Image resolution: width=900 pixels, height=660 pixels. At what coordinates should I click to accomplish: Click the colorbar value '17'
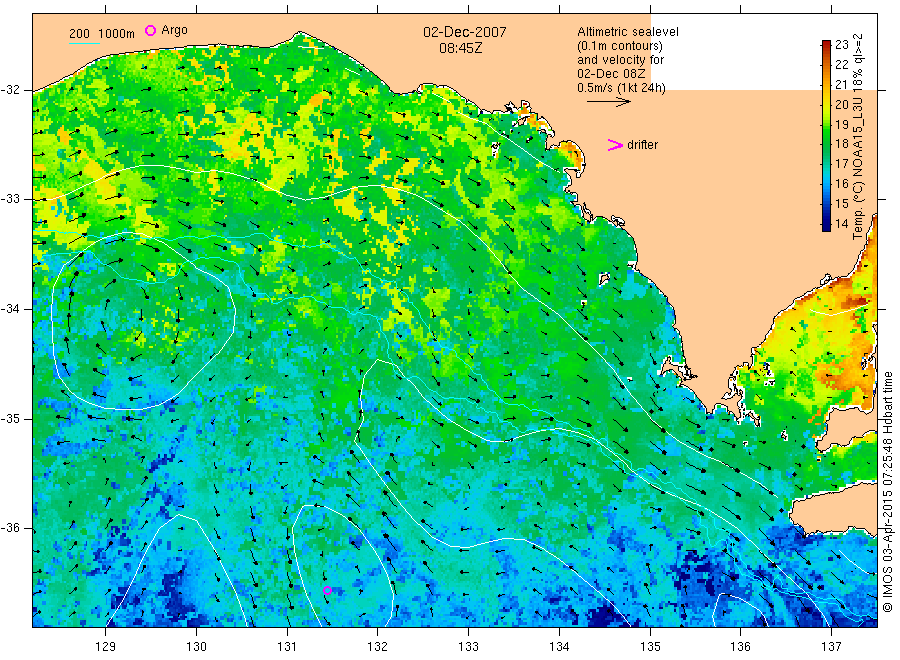(841, 164)
